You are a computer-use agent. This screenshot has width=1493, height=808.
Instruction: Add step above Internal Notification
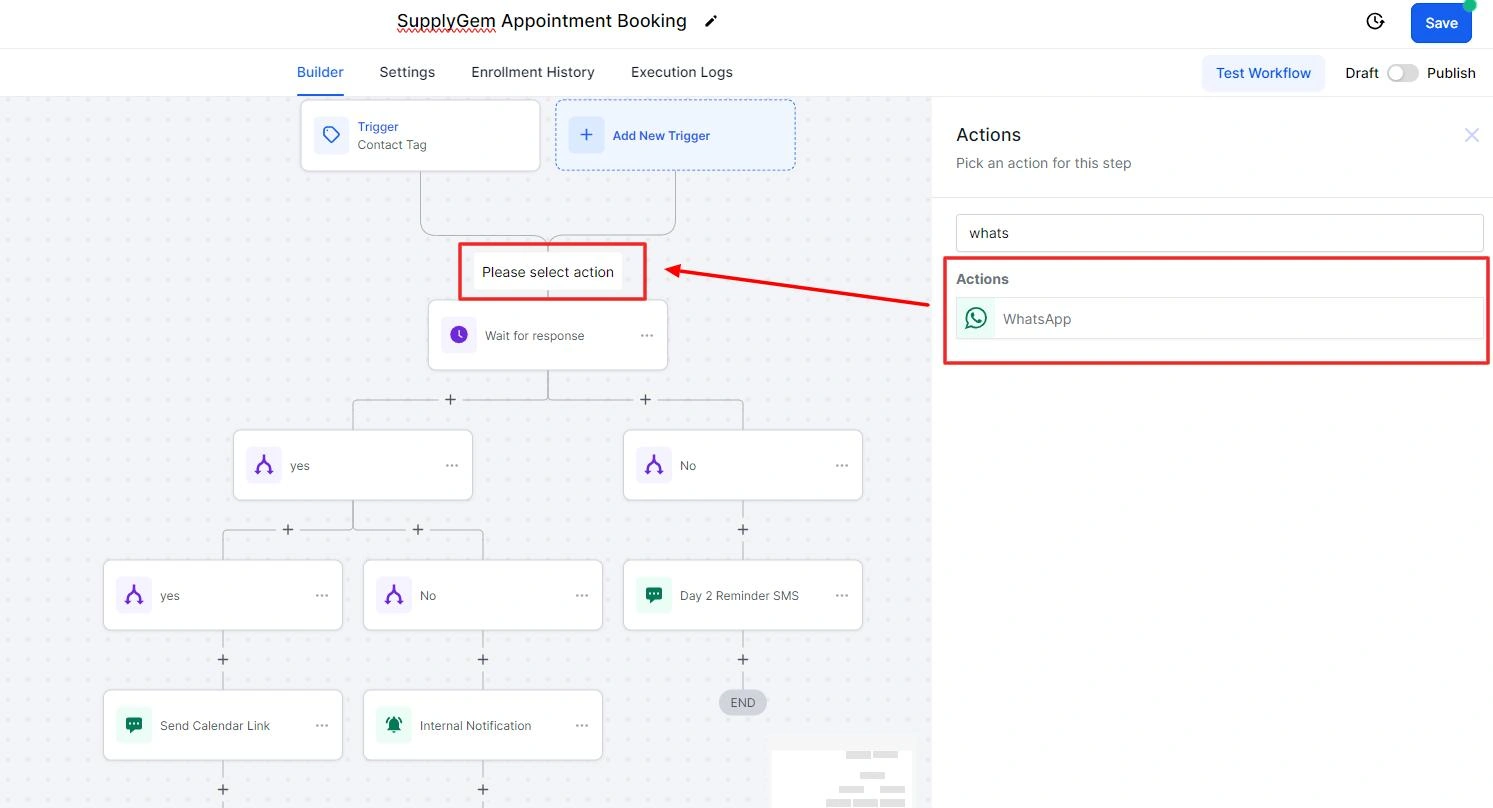pyautogui.click(x=483, y=659)
